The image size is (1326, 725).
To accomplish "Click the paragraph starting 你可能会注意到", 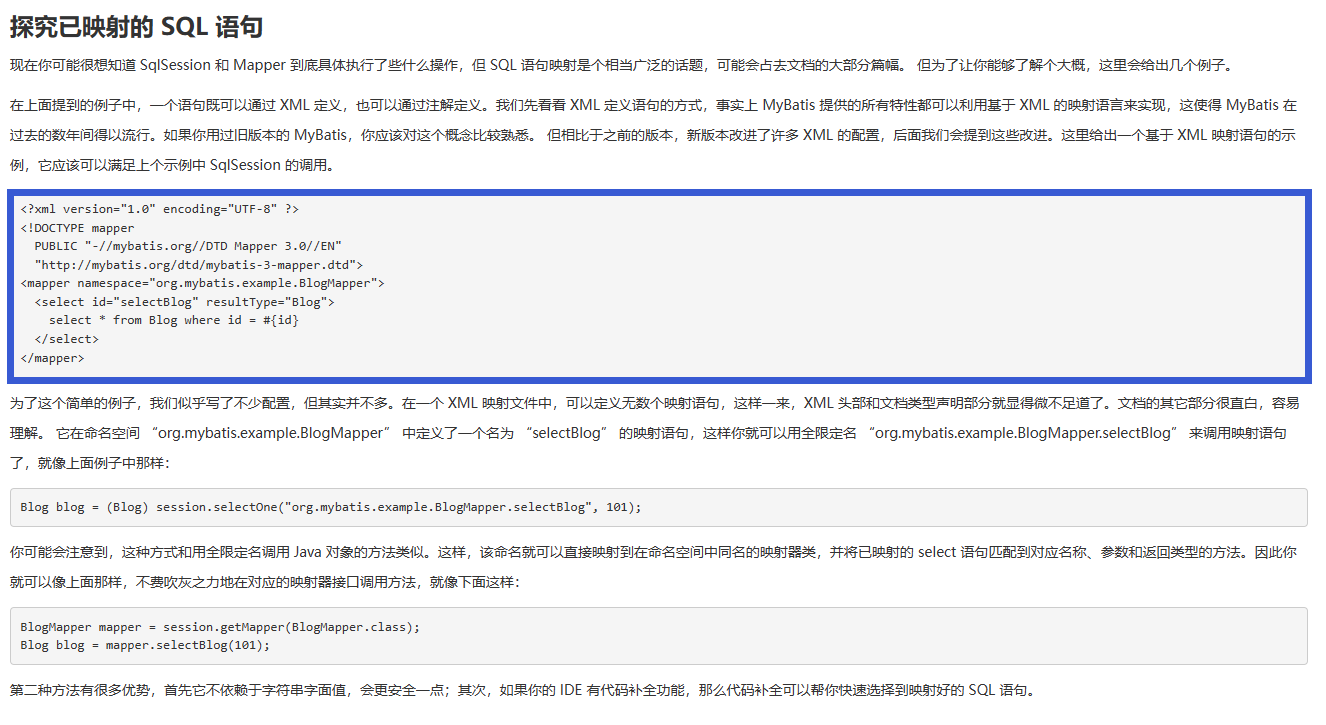I will pyautogui.click(x=653, y=566).
